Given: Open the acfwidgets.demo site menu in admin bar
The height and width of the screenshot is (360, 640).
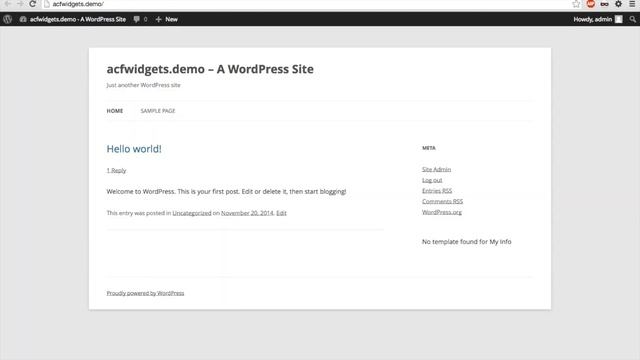Looking at the screenshot, I should [73, 19].
